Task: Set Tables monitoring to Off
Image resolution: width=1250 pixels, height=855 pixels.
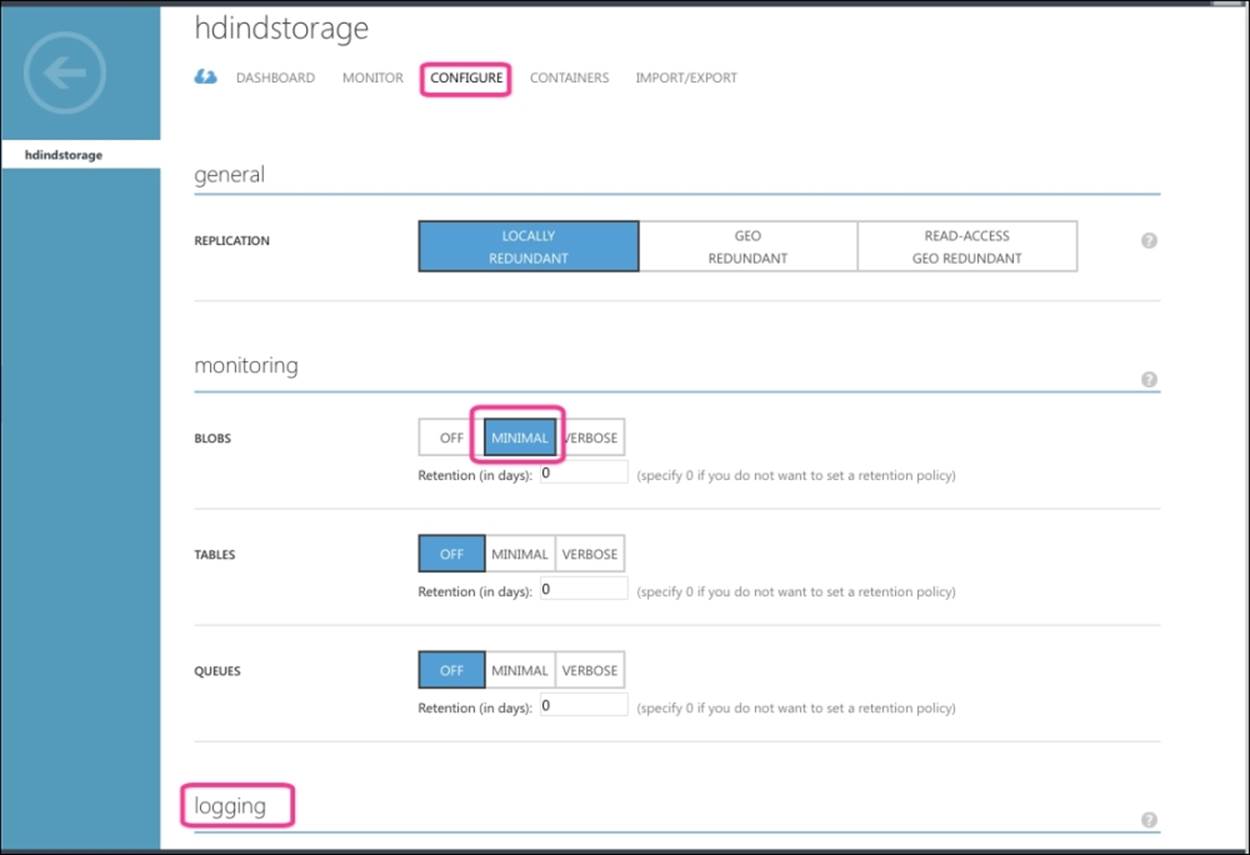Action: click(x=452, y=554)
